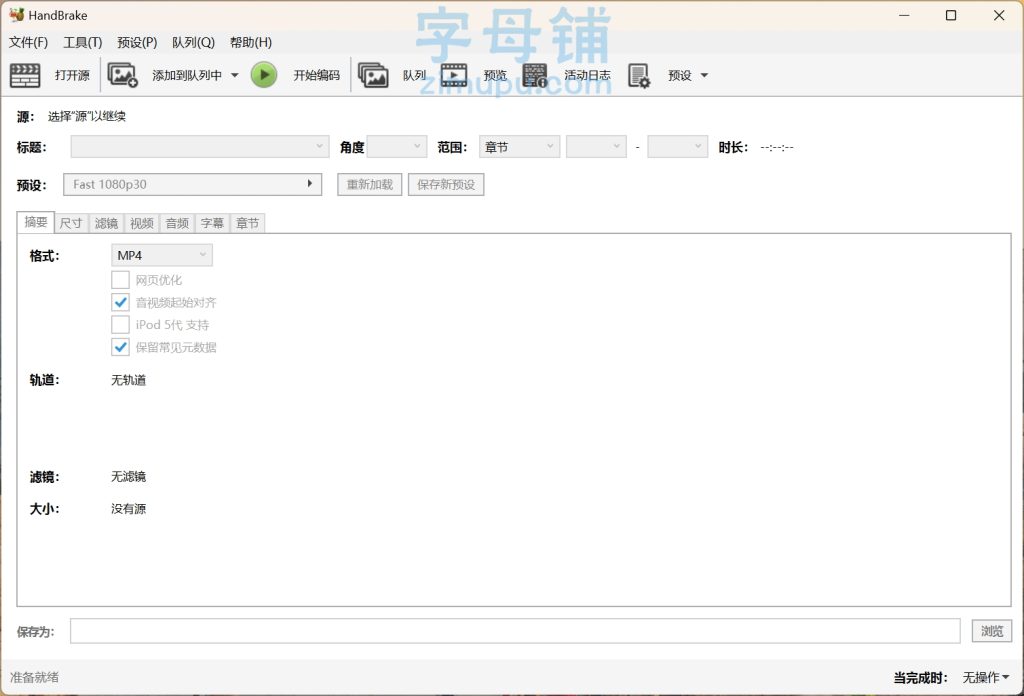
Task: Enable the iPod 5代 支持 checkbox
Action: click(120, 324)
